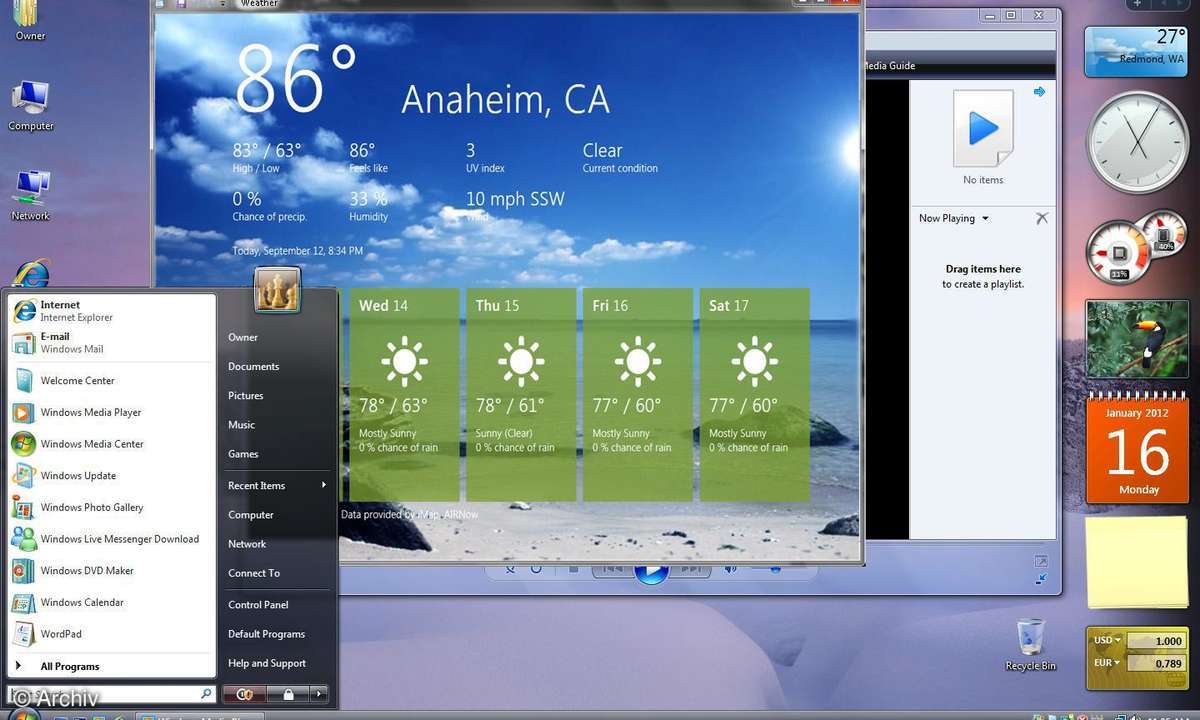Image resolution: width=1200 pixels, height=720 pixels.
Task: Click the chess user picture on Start menu
Action: [277, 290]
